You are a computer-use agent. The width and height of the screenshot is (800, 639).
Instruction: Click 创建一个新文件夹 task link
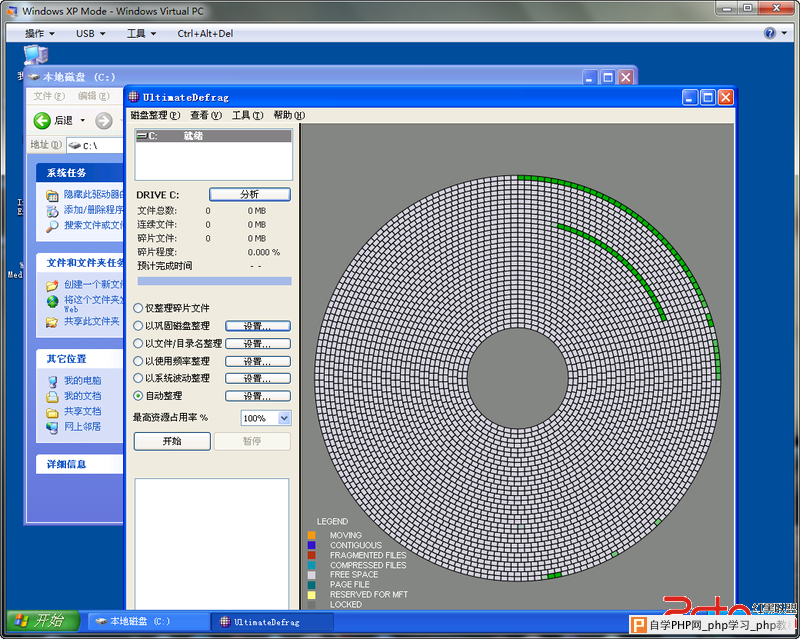[93, 285]
